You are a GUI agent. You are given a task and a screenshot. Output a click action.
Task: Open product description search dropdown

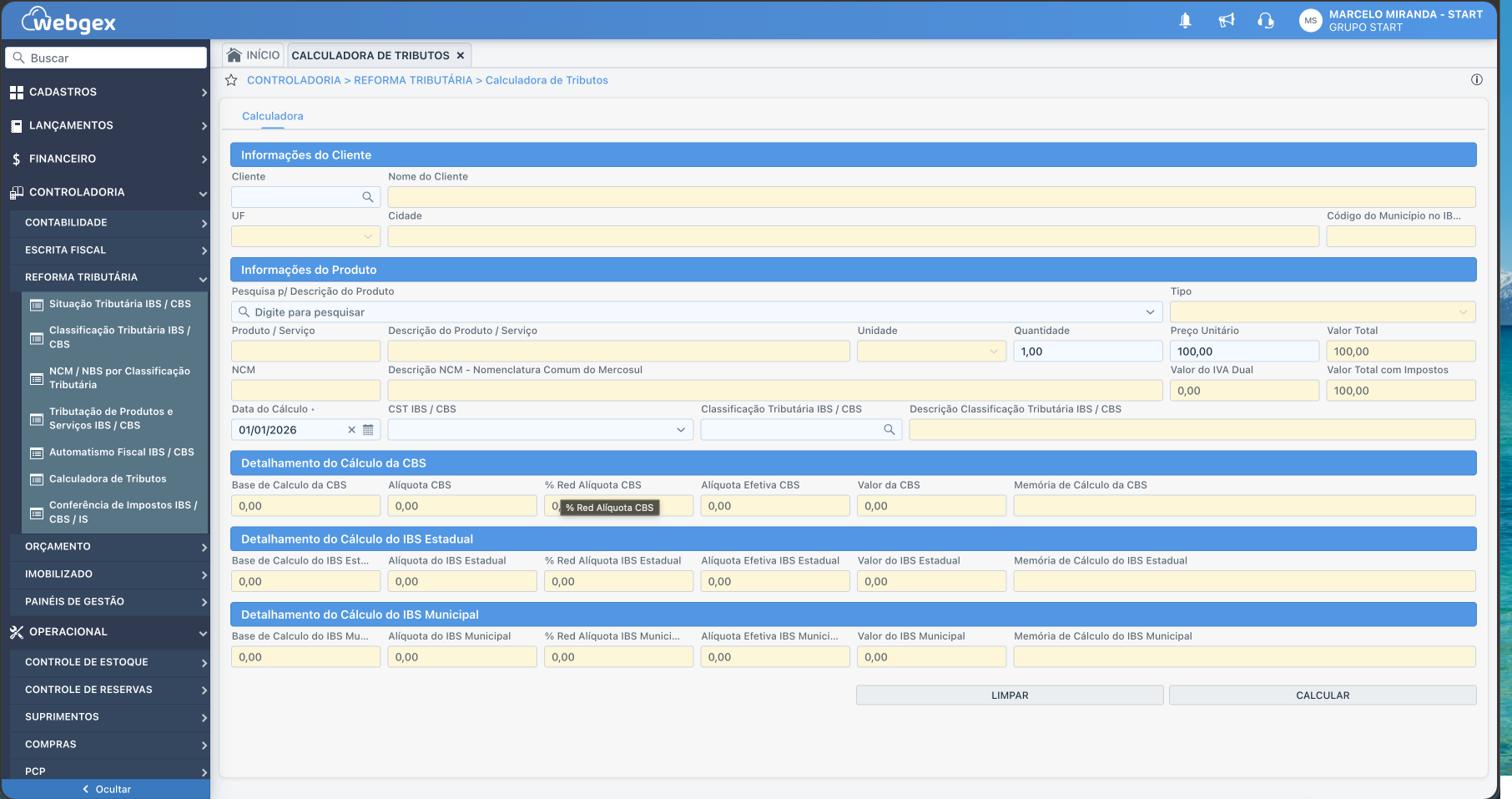(x=1150, y=312)
